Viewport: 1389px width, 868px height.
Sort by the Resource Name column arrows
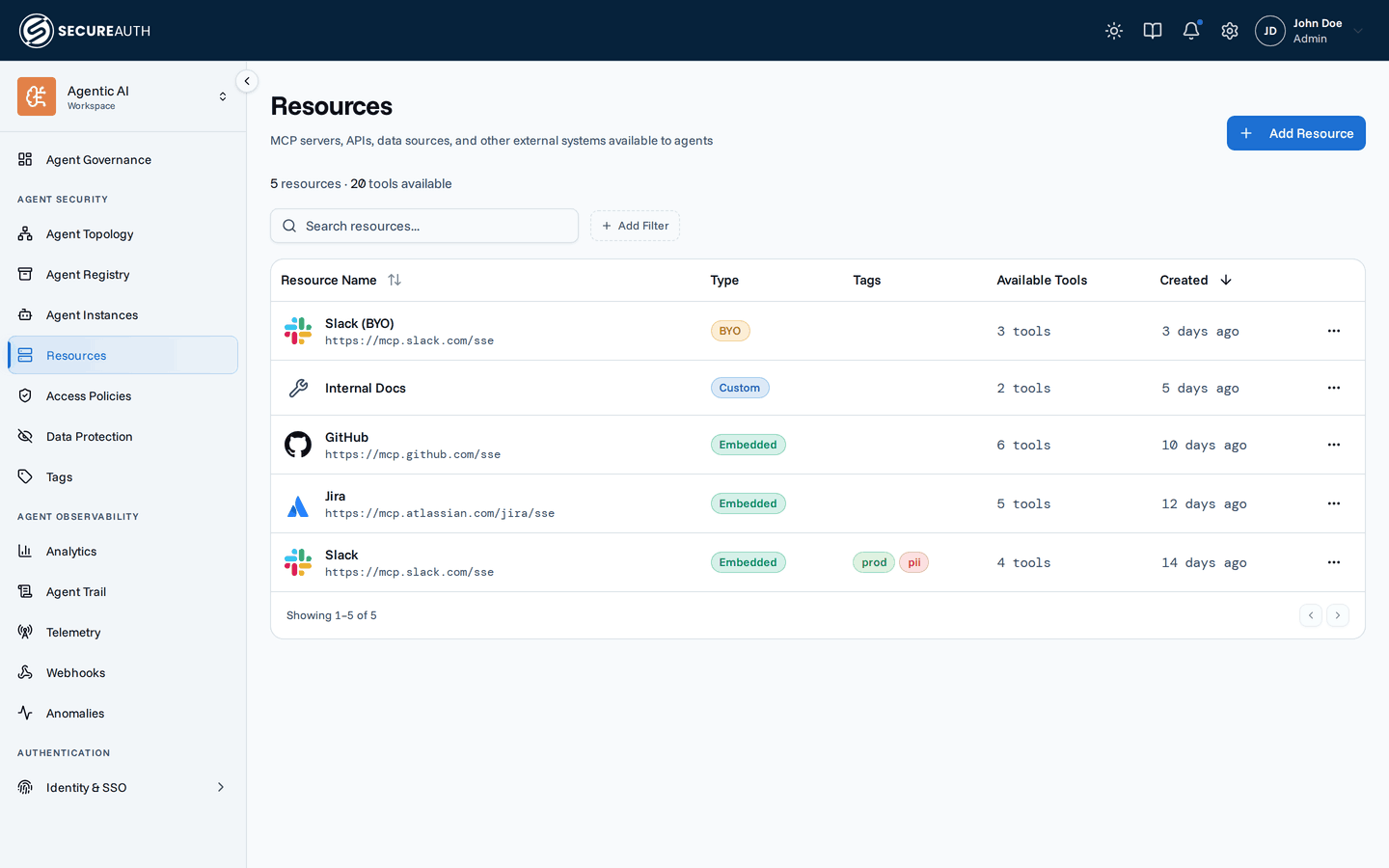click(x=395, y=280)
